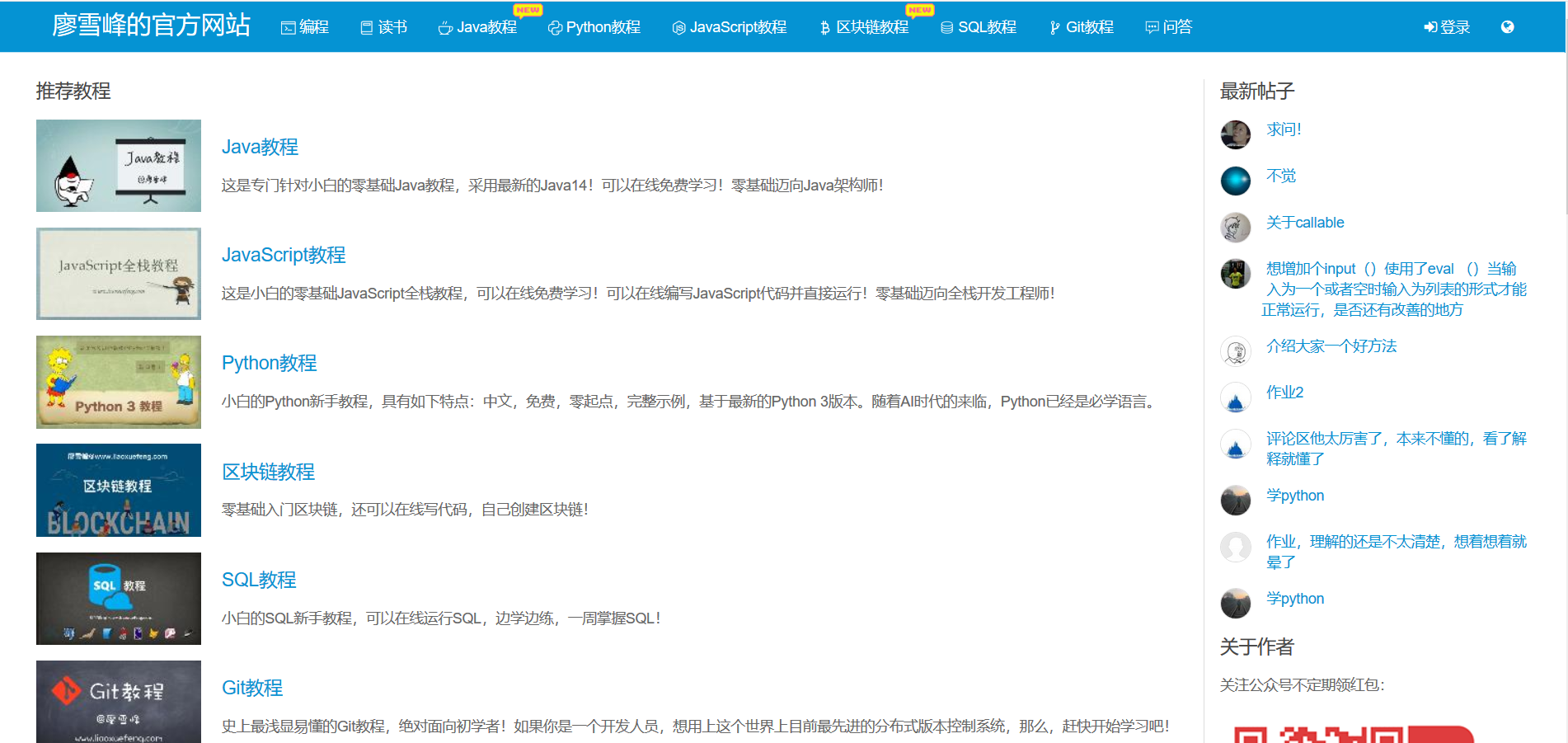Click the avatar next to 介绍大家一个好方法
This screenshot has width=1568, height=743.
click(1235, 350)
